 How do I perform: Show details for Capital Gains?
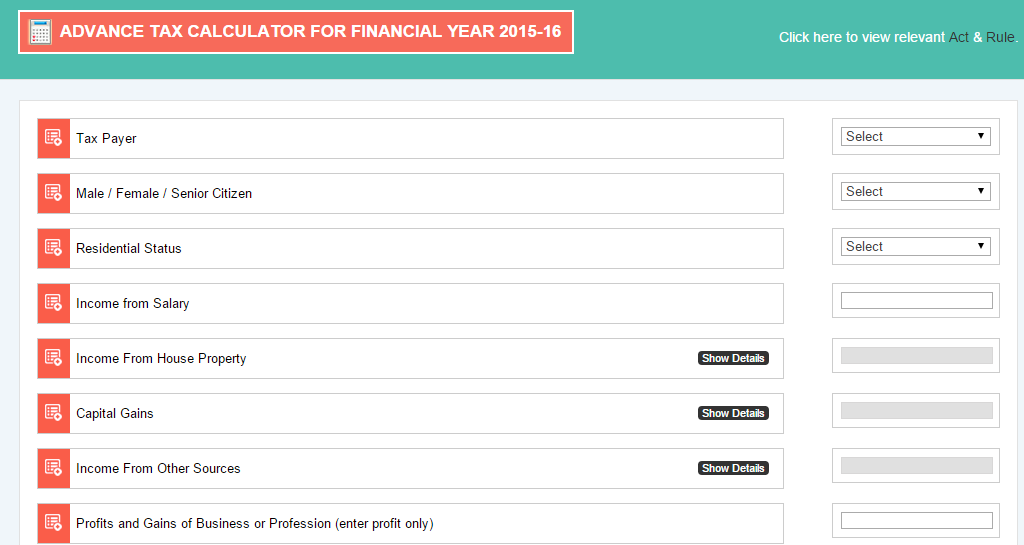733,413
